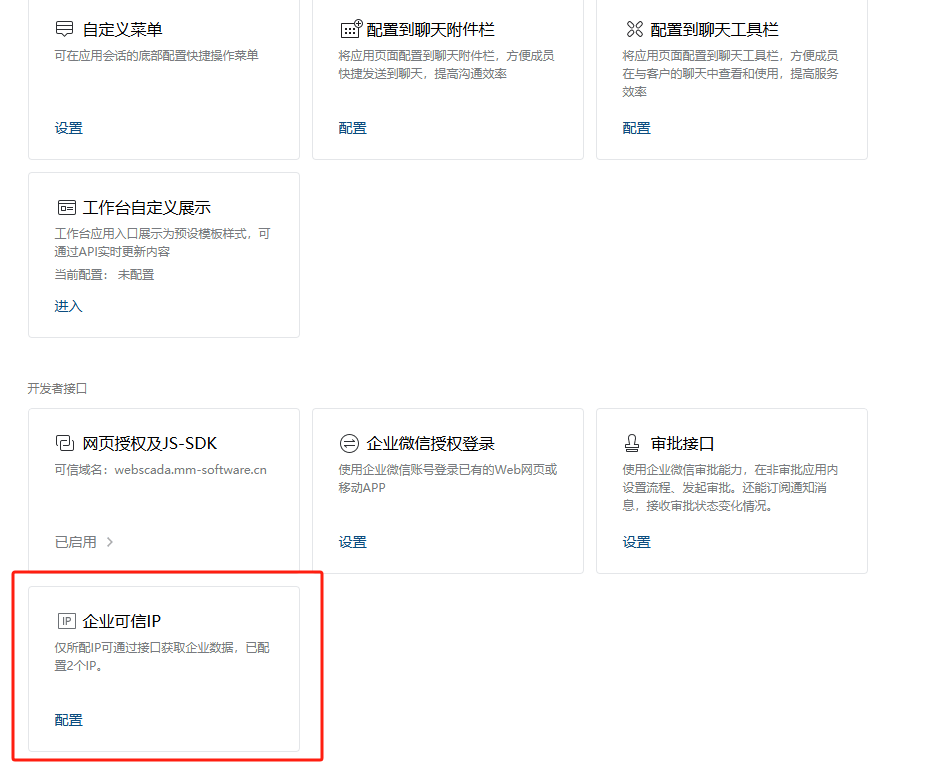
Task: Click the 自定义菜单 card icon
Action: (x=65, y=29)
